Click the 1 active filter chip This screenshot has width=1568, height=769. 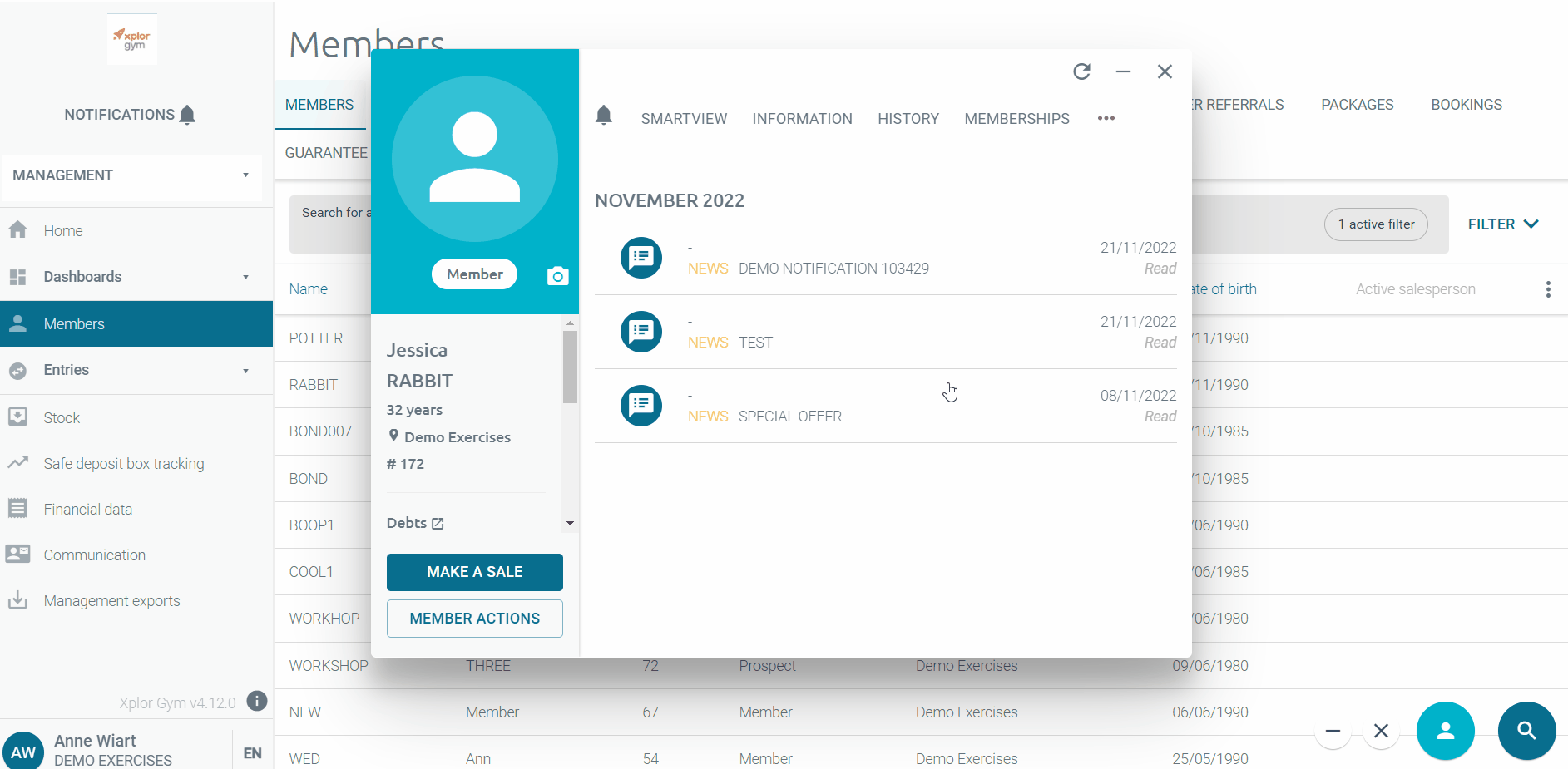[x=1376, y=224]
